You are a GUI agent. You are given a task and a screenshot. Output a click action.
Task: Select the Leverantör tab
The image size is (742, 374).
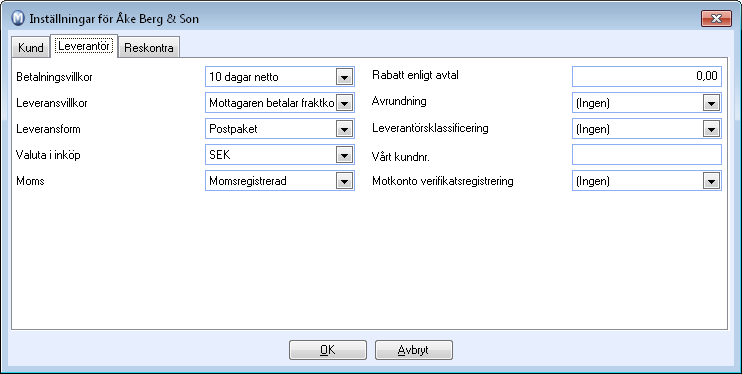coord(84,46)
